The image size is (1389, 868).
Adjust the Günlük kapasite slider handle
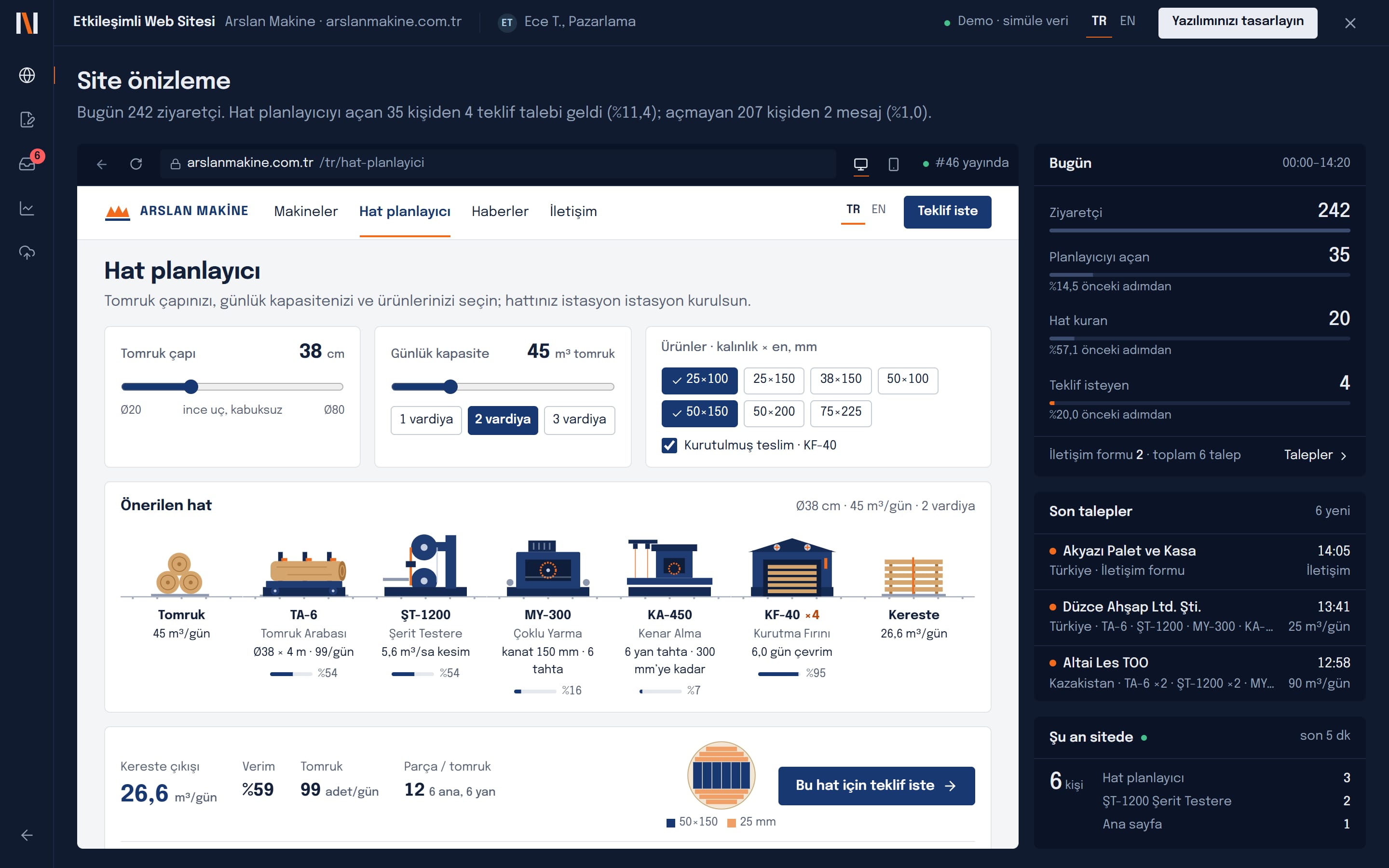[x=450, y=387]
